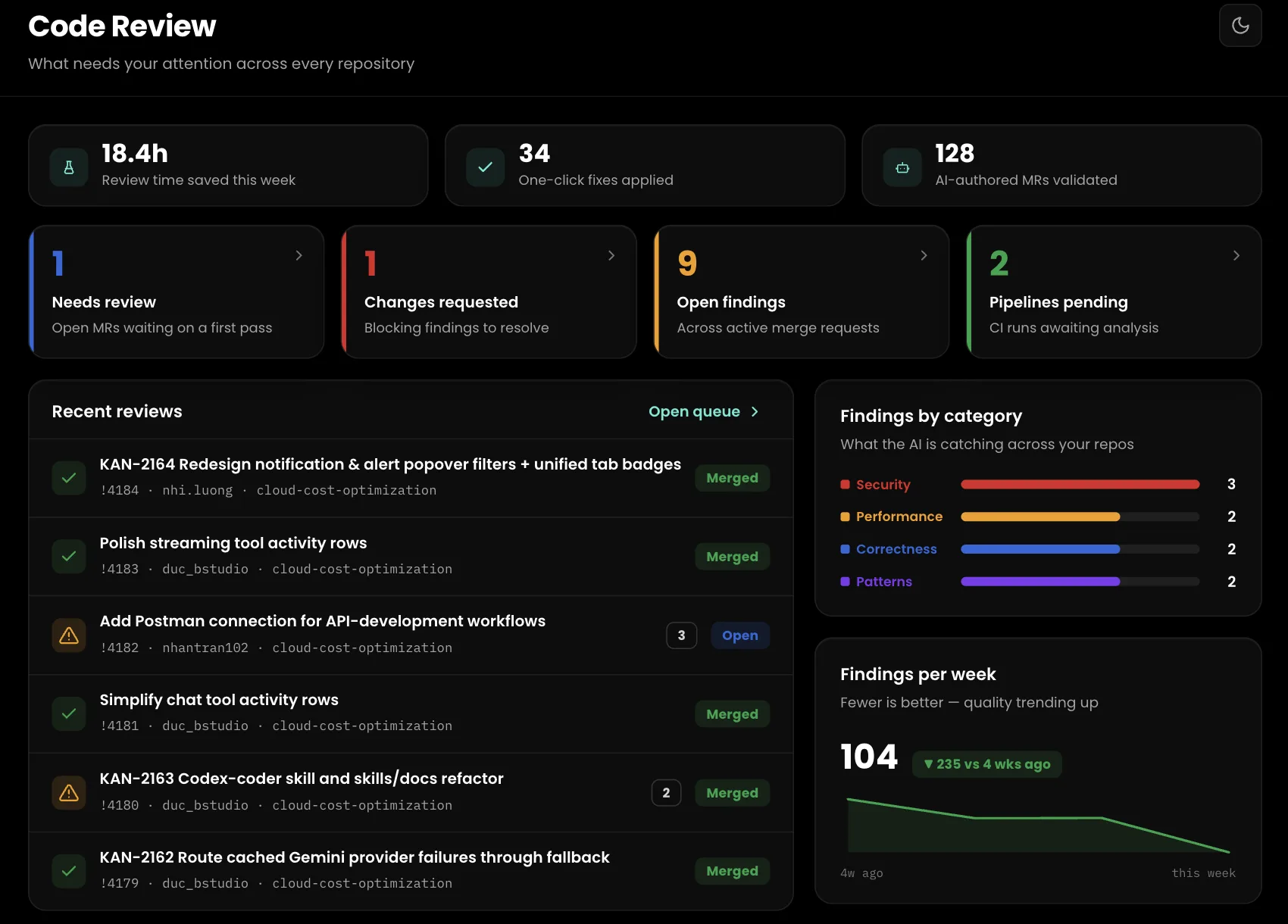Screen dimensions: 1288x924
Task: Select the Patterns category label
Action: pos(884,582)
